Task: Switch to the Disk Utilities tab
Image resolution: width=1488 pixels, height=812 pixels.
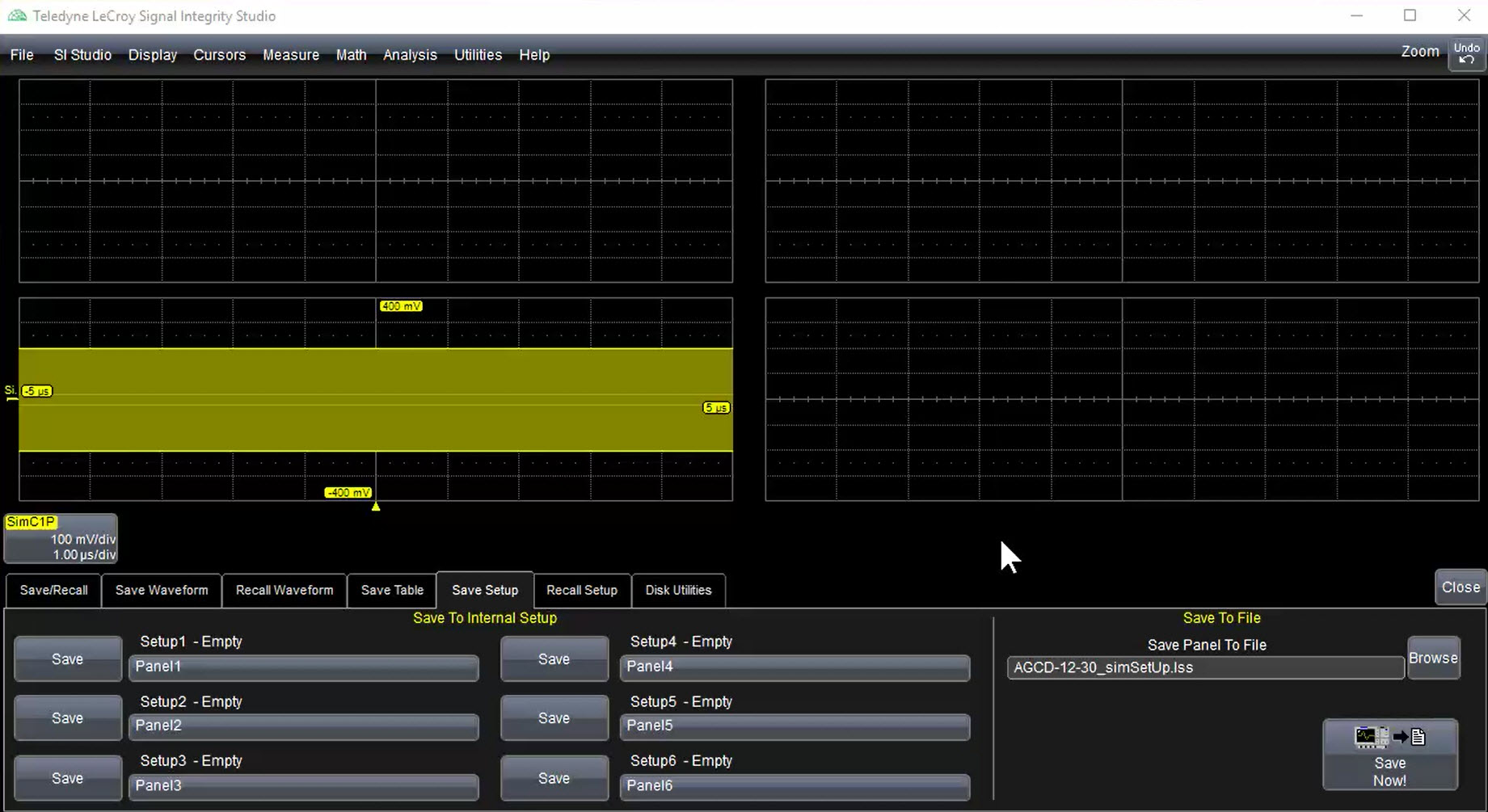Action: point(678,591)
